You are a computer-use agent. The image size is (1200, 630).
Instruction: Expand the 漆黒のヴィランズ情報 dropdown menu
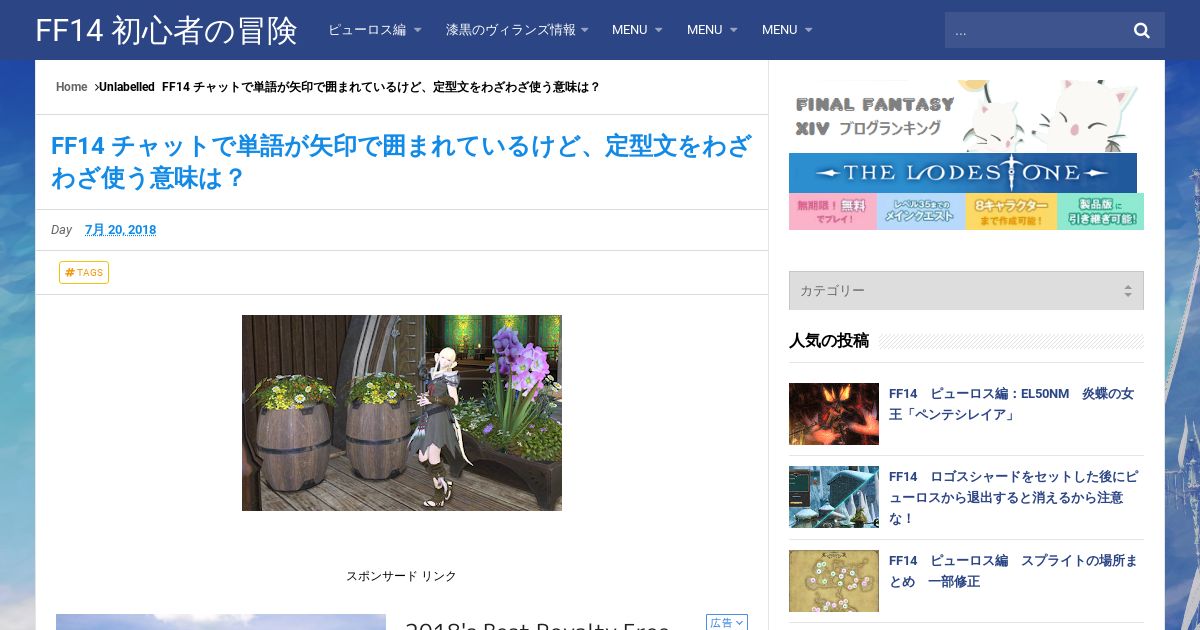[x=517, y=30]
